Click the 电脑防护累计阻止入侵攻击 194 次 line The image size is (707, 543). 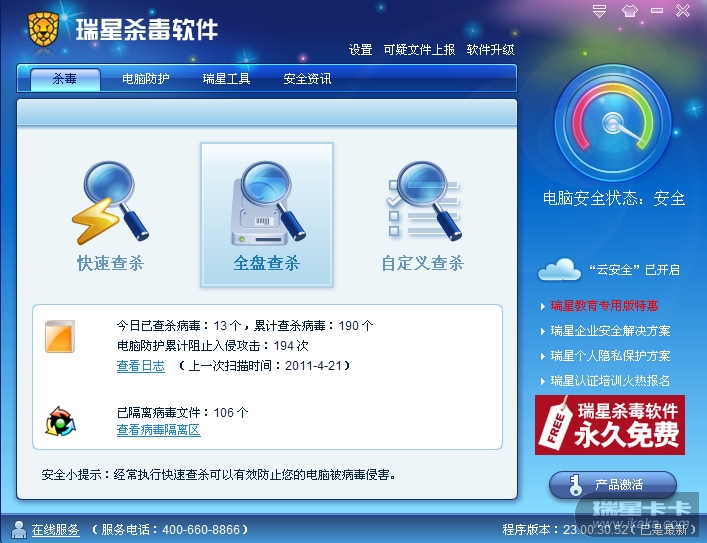[x=212, y=346]
